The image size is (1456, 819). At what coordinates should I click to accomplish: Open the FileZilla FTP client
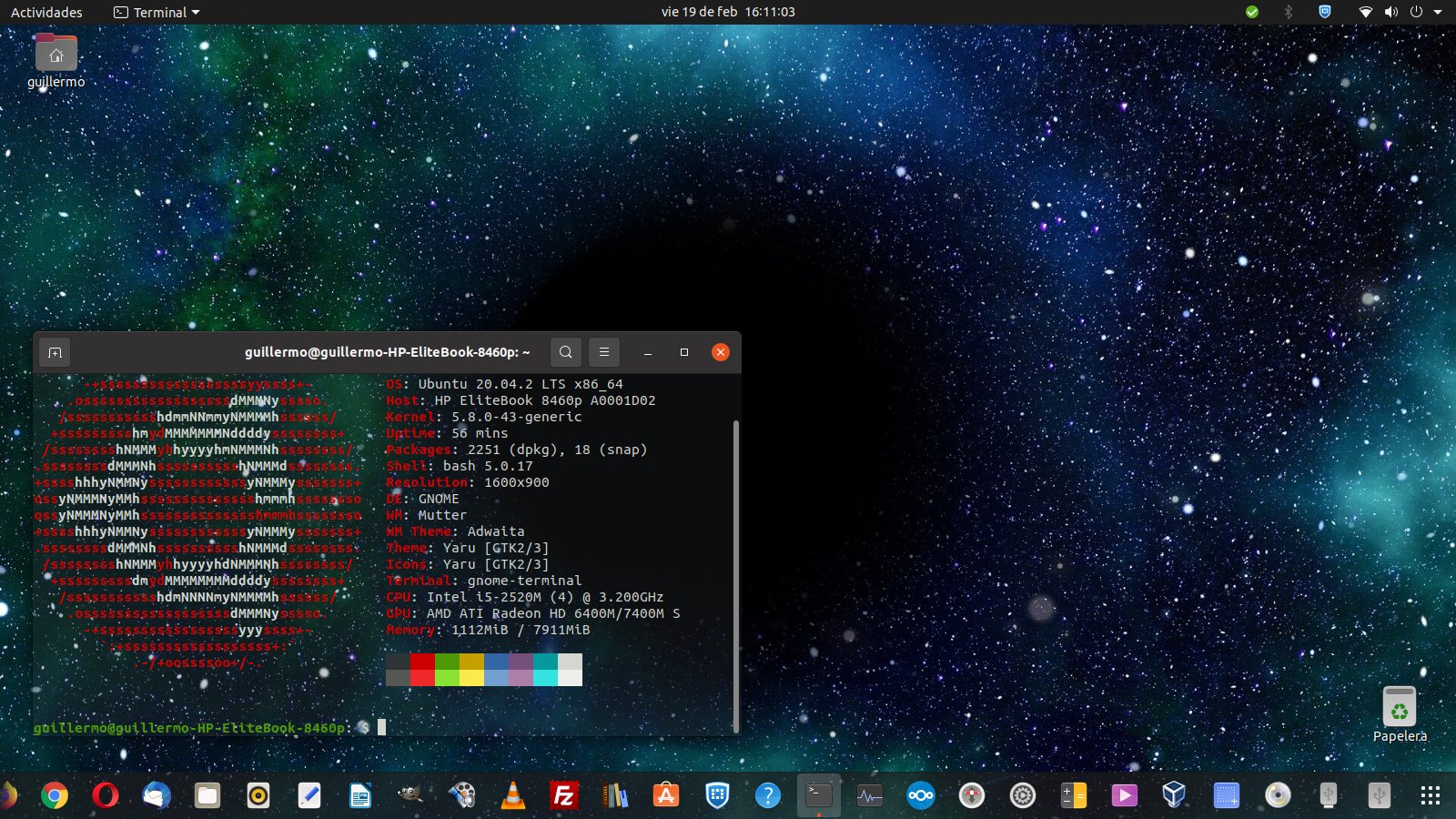click(x=564, y=796)
